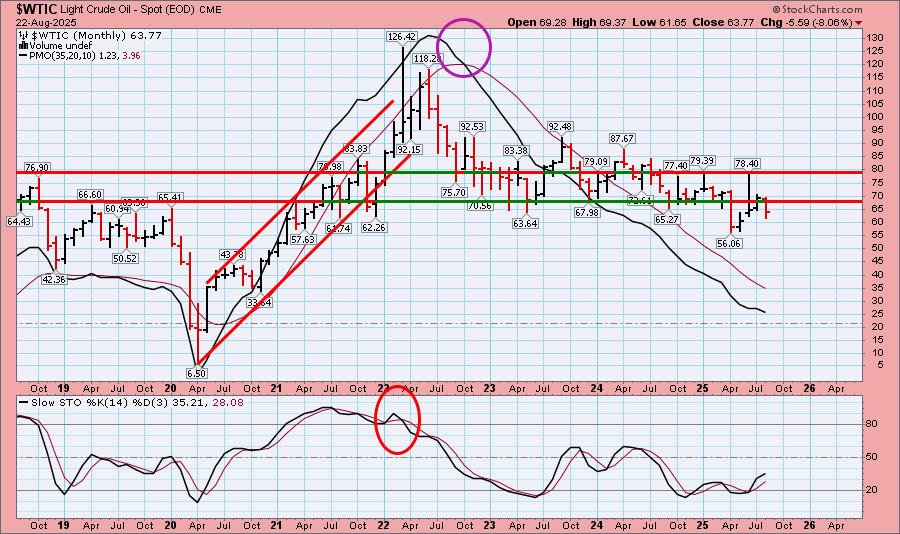Click the OHLC bars icon beside $WTIC legend

coord(22,36)
